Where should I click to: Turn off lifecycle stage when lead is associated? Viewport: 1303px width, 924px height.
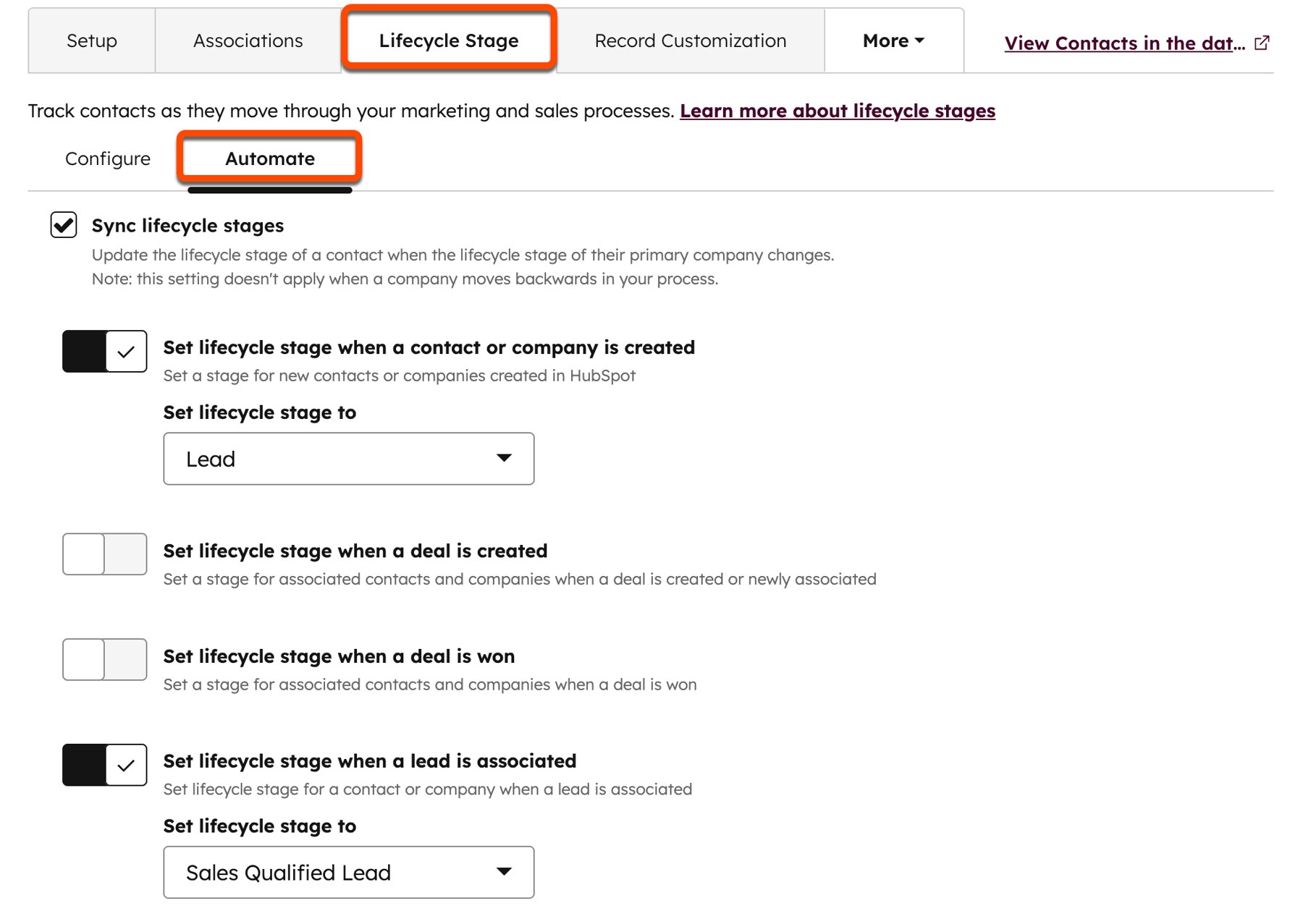click(104, 765)
